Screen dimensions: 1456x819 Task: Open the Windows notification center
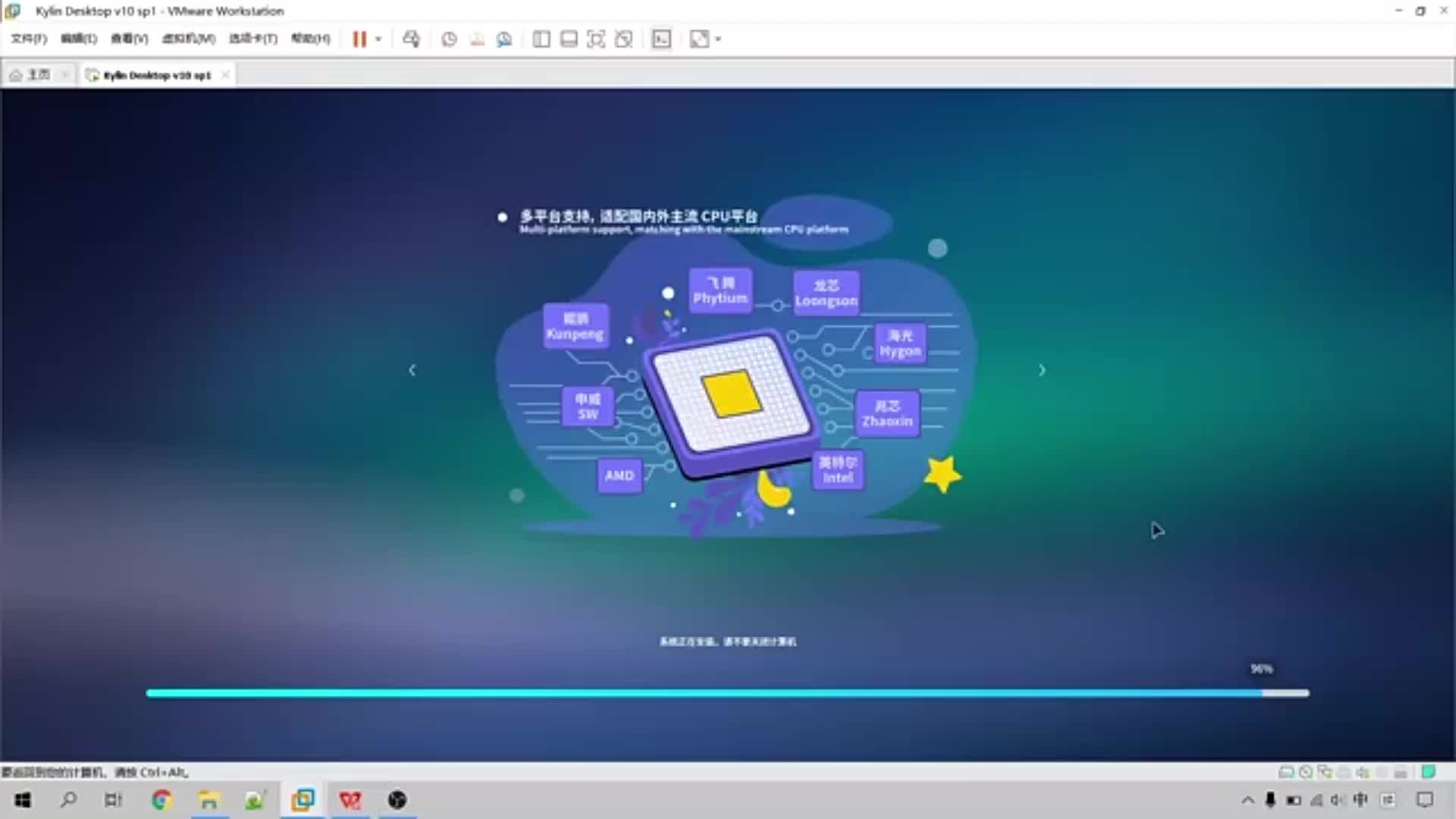point(1426,800)
